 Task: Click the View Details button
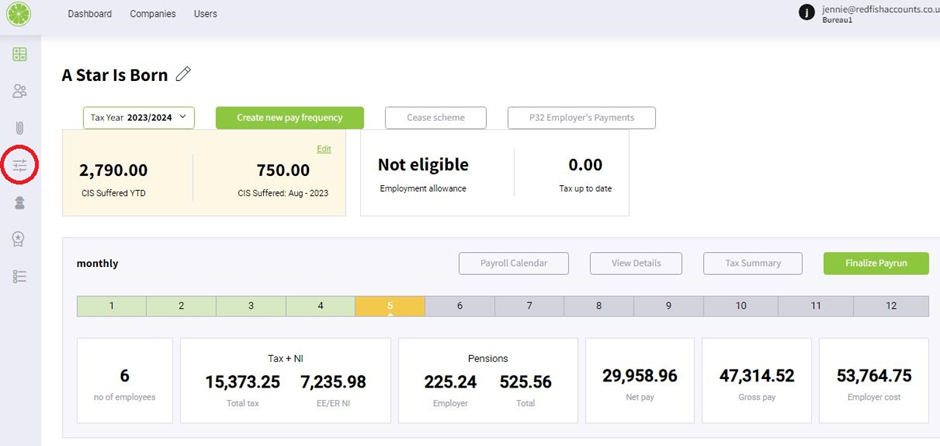pyautogui.click(x=636, y=263)
